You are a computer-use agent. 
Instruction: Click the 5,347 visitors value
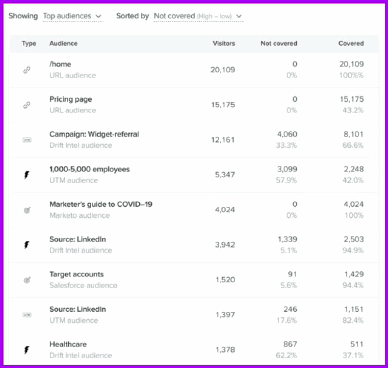[225, 175]
